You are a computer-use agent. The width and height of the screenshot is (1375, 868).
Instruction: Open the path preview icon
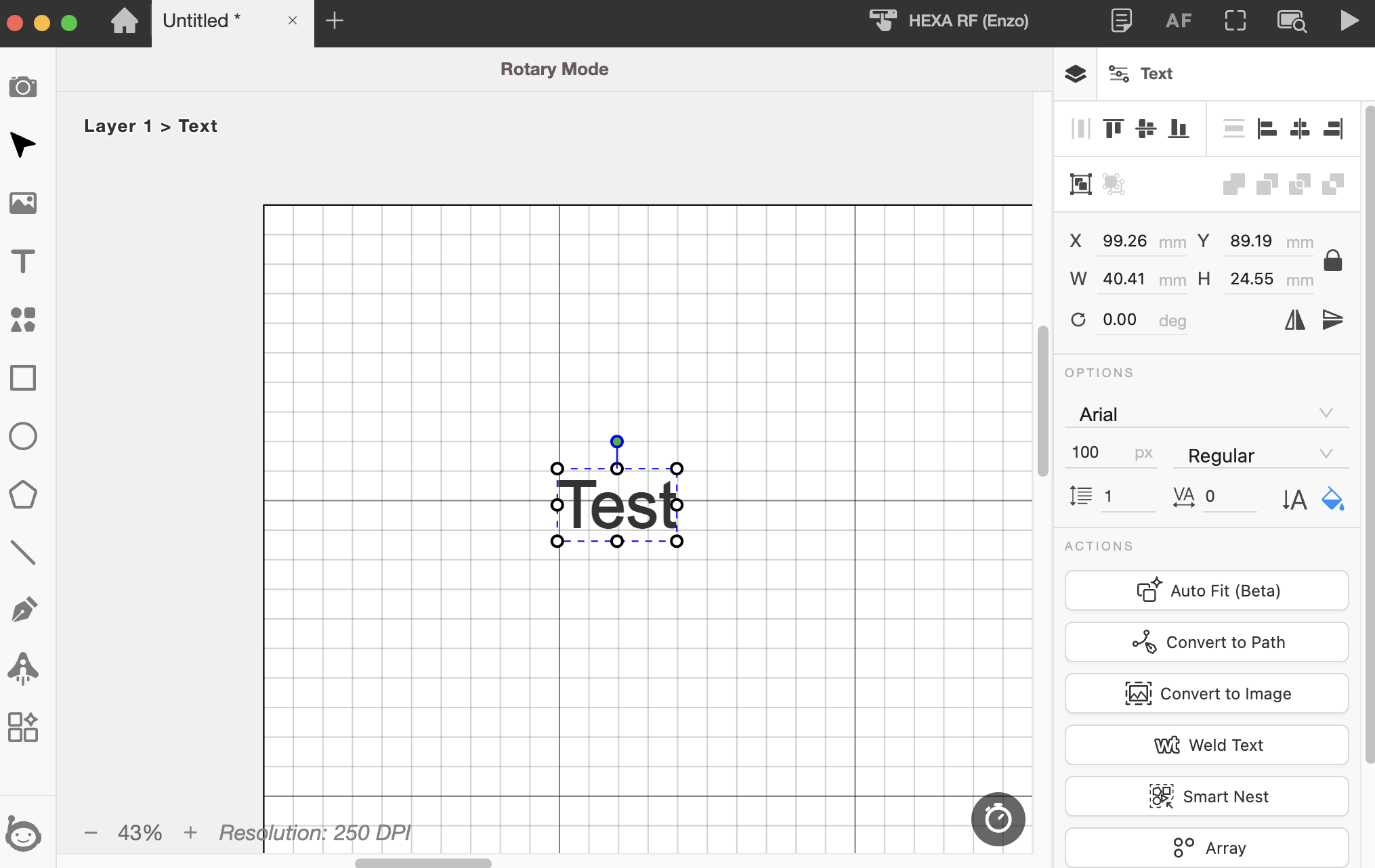click(1292, 21)
